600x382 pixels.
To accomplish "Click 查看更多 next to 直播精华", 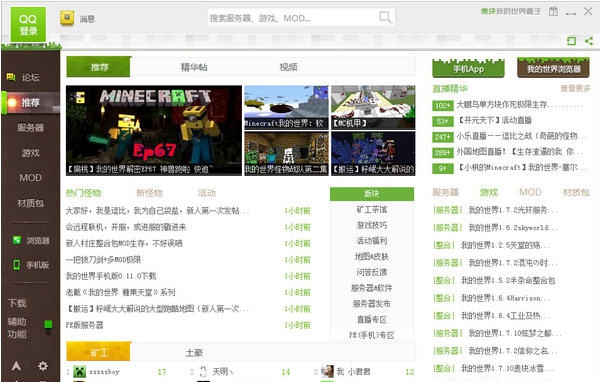I will click(576, 88).
